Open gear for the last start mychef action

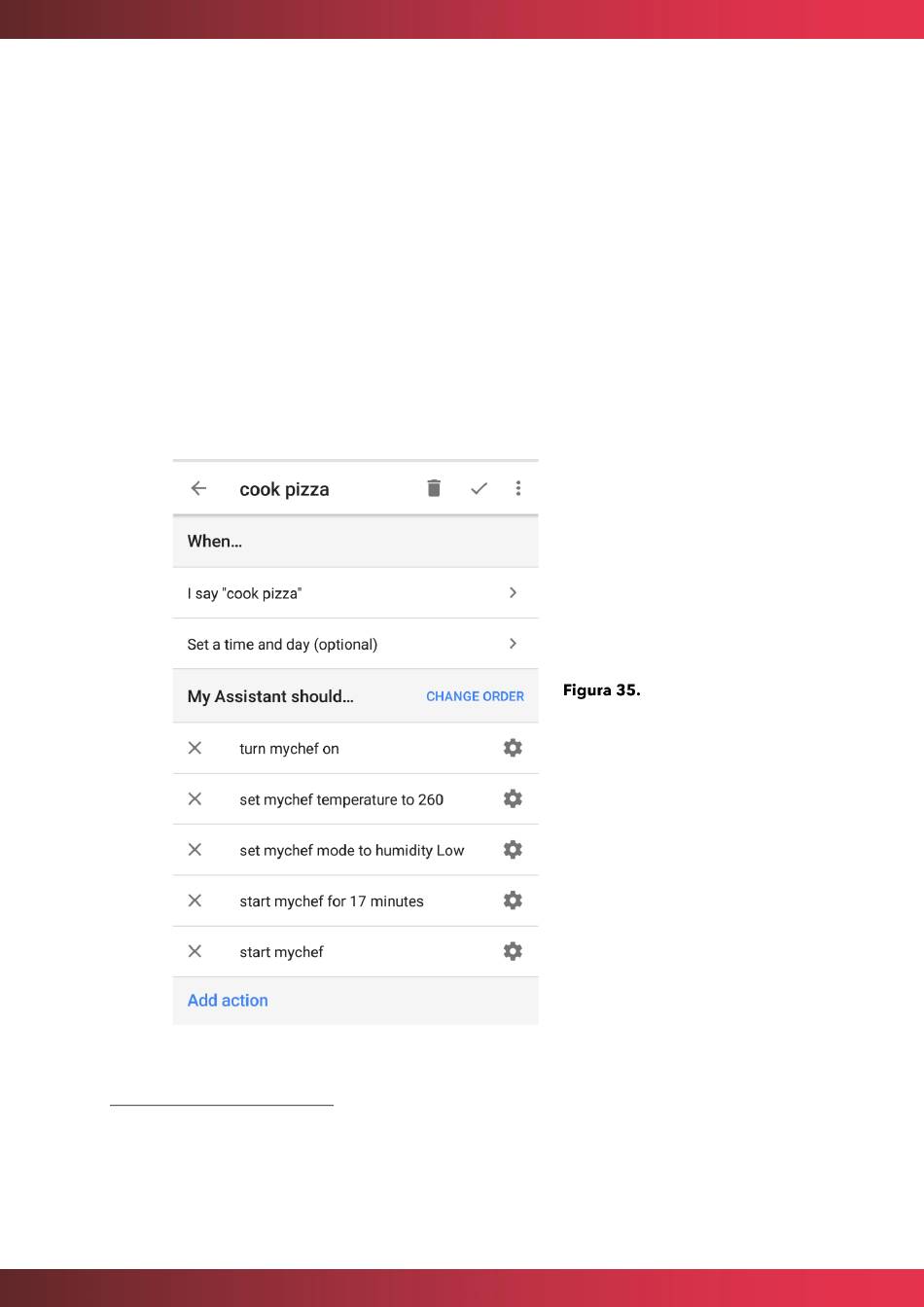pyautogui.click(x=513, y=951)
